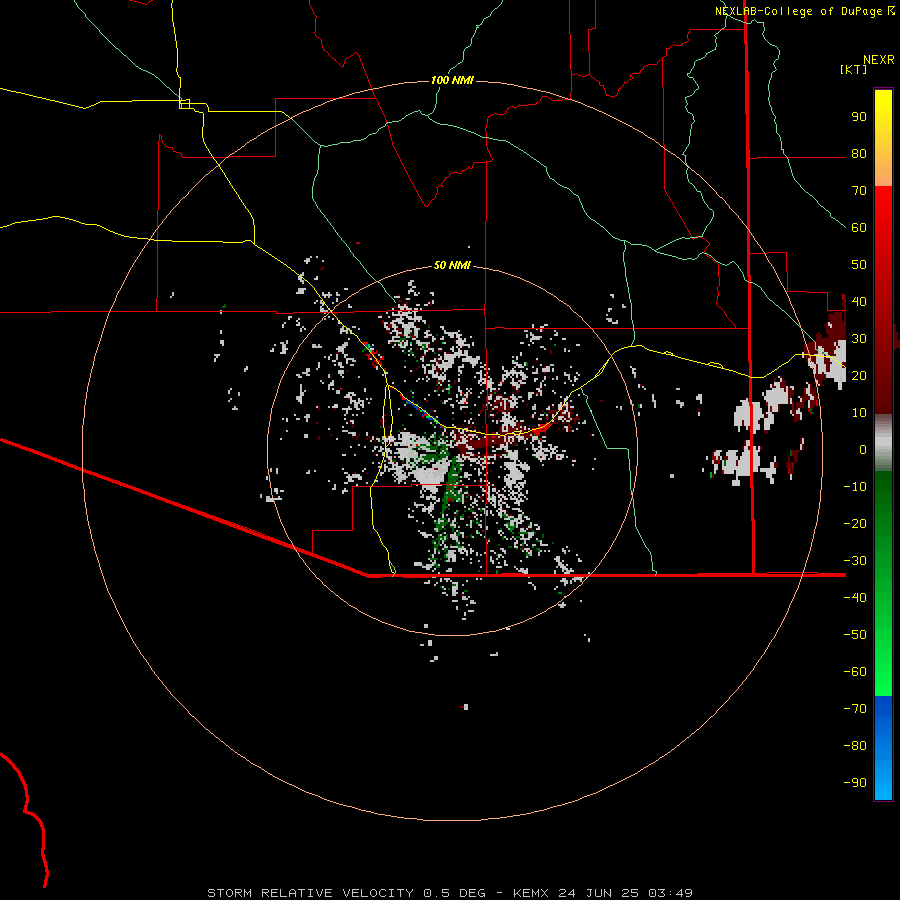Select the -30 value on velocity scale
The height and width of the screenshot is (900, 900).
(855, 561)
